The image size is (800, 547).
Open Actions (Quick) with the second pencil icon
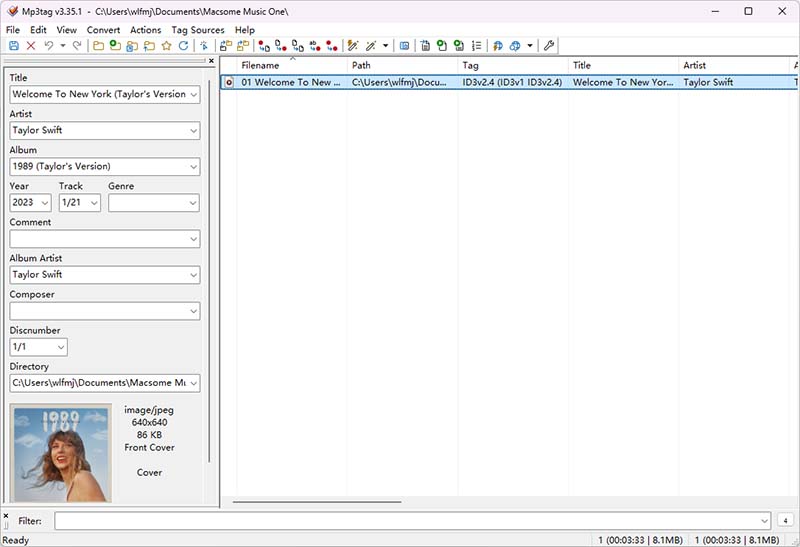[x=371, y=46]
